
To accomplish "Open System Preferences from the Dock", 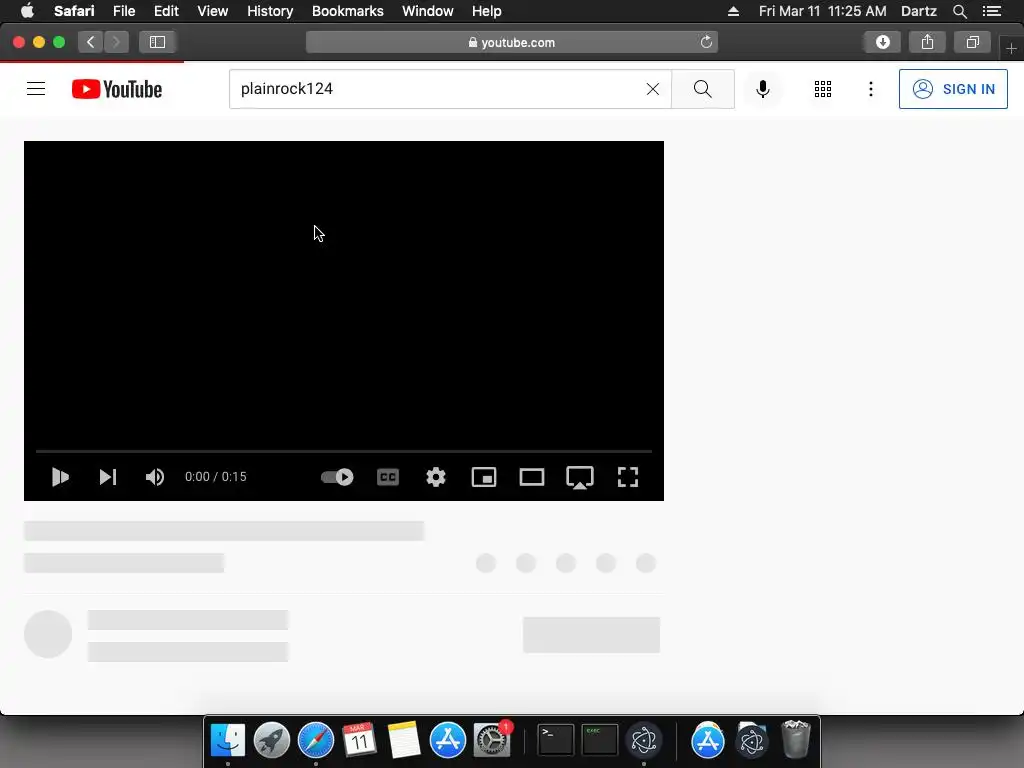I will tap(491, 741).
